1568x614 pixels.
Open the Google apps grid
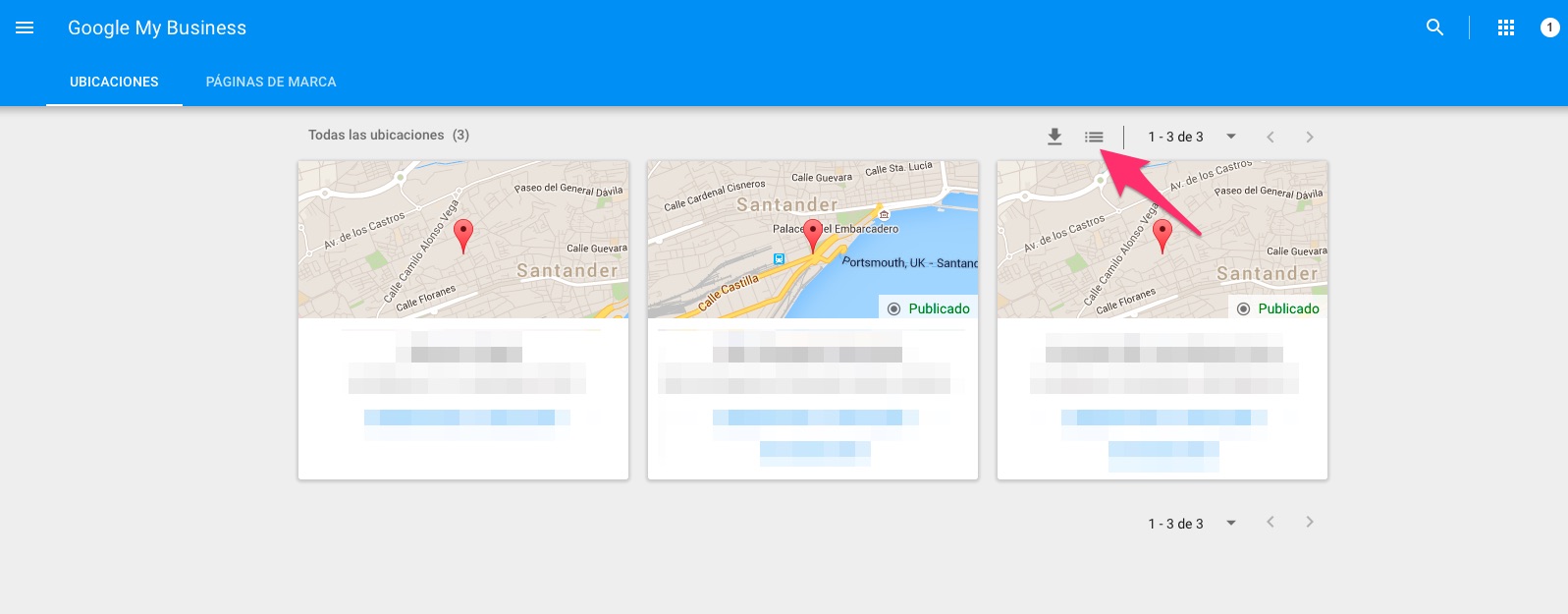[1506, 28]
